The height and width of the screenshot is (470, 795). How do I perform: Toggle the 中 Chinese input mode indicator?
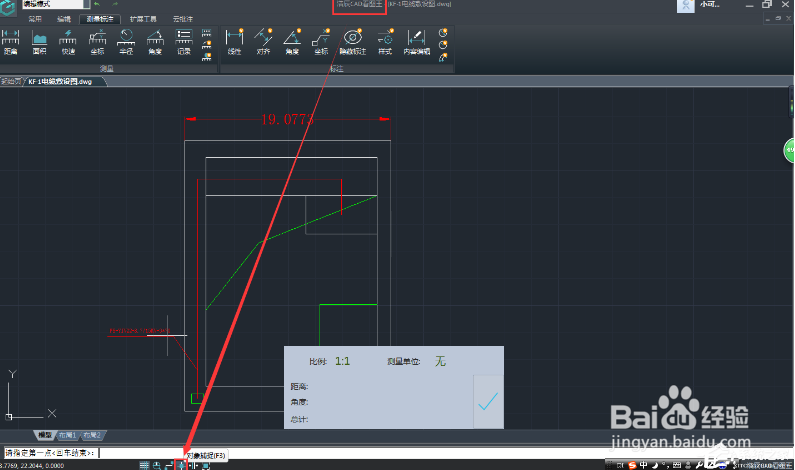coord(643,465)
